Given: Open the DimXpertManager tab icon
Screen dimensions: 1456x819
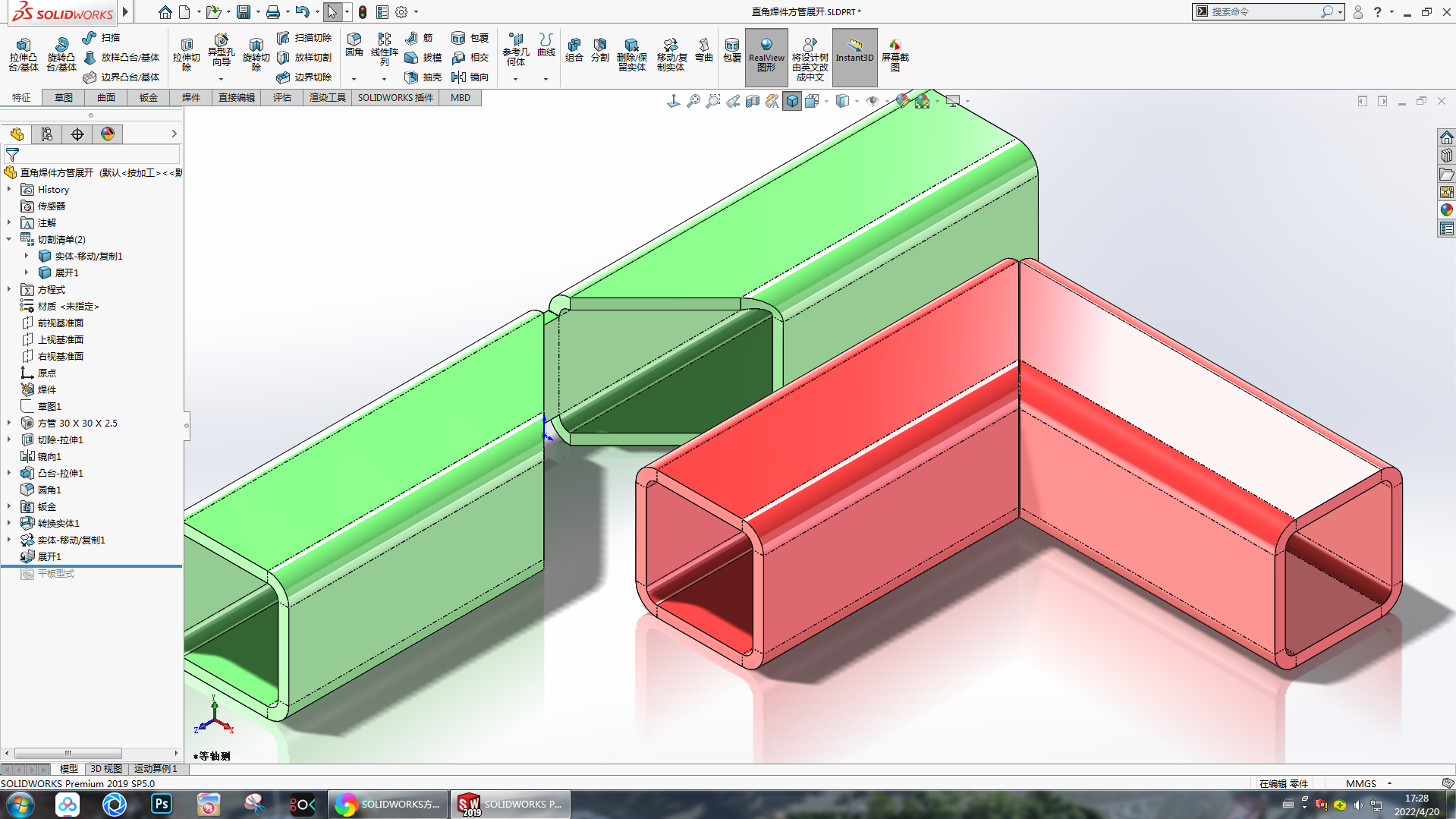Looking at the screenshot, I should pyautogui.click(x=77, y=134).
